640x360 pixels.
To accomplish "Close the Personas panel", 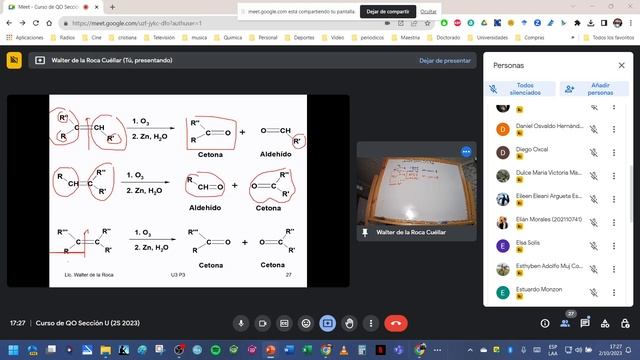I will pyautogui.click(x=621, y=65).
